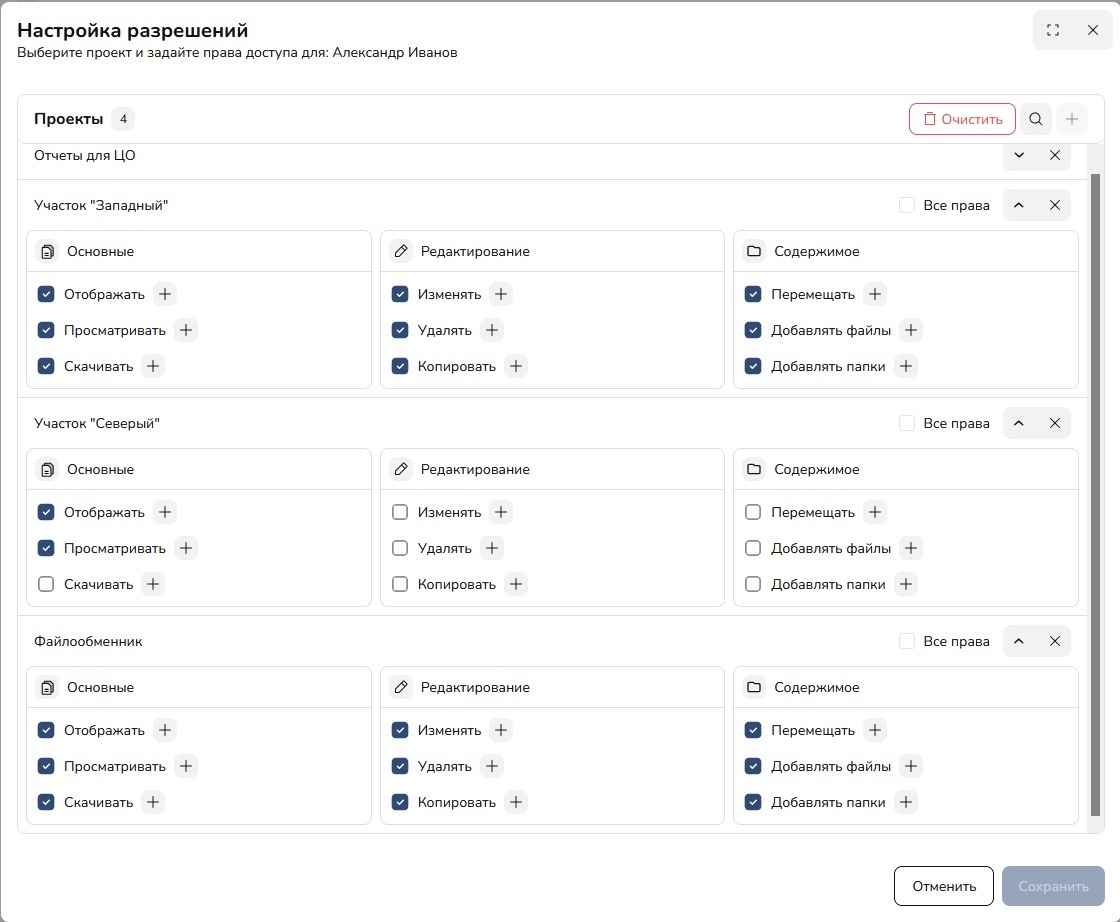Enable Все права for Участок "Северный"
The height and width of the screenshot is (922, 1120).
[907, 423]
